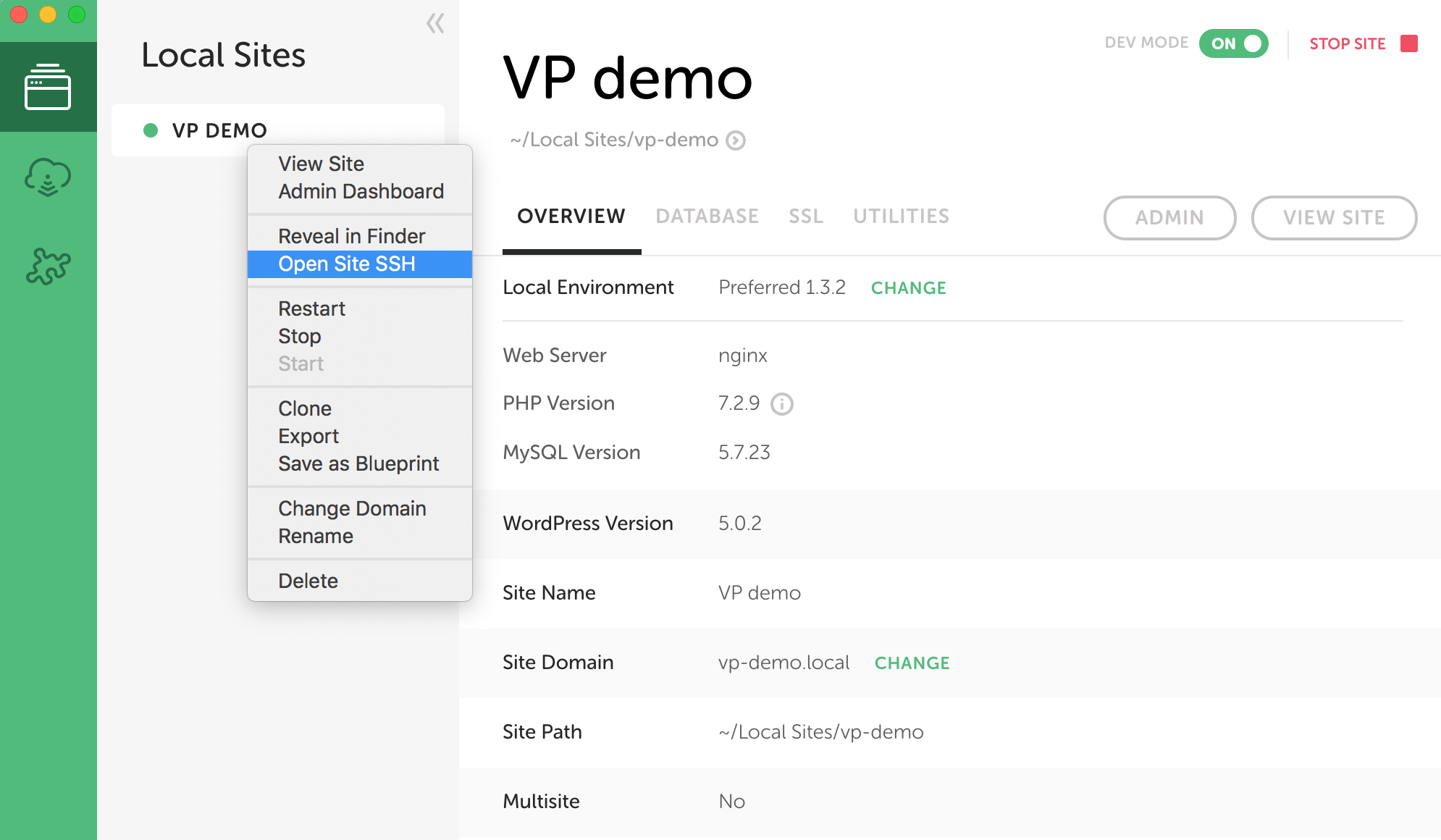The height and width of the screenshot is (840, 1441).
Task: Click the Admin button
Action: coord(1169,218)
